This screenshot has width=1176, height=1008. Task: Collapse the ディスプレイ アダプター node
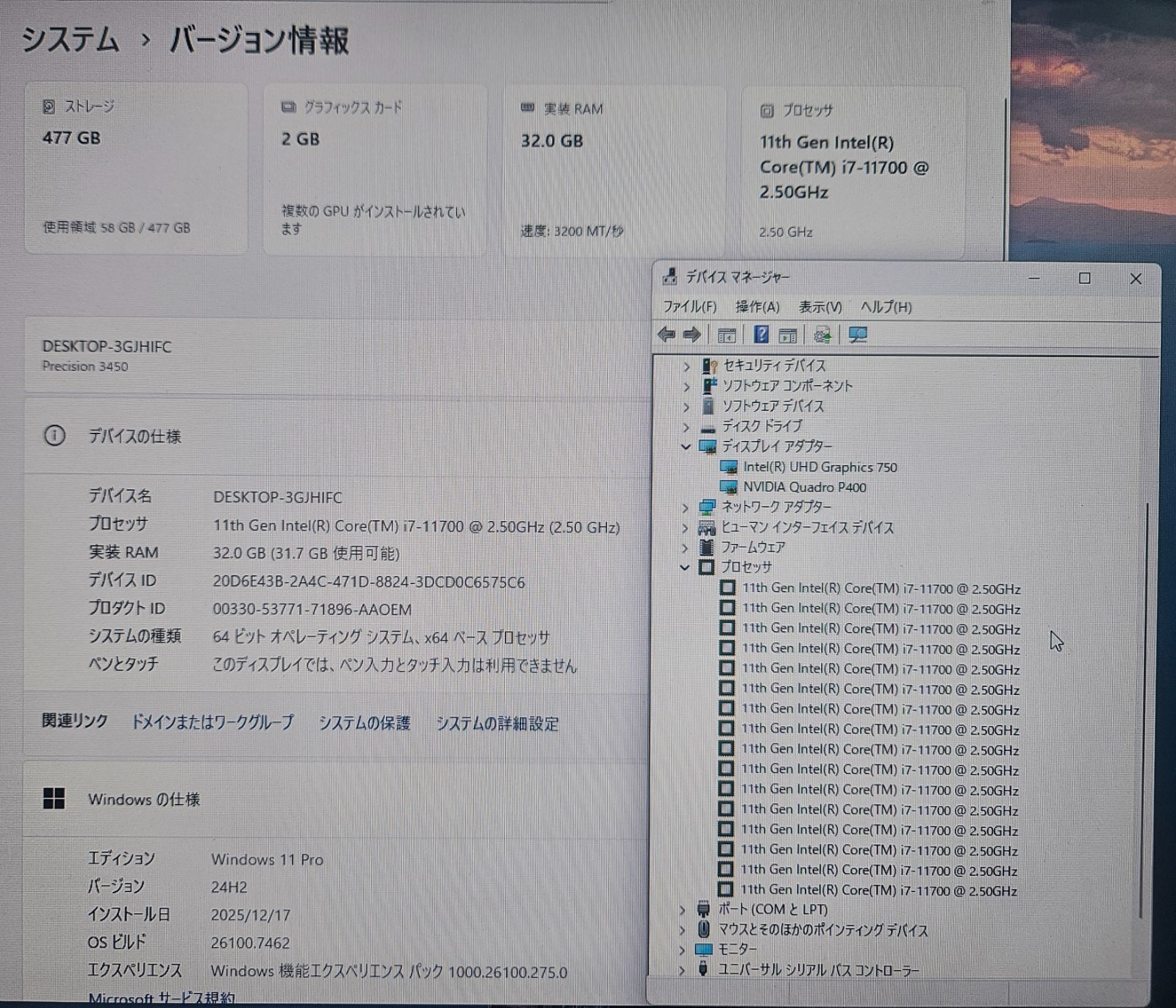[x=686, y=447]
